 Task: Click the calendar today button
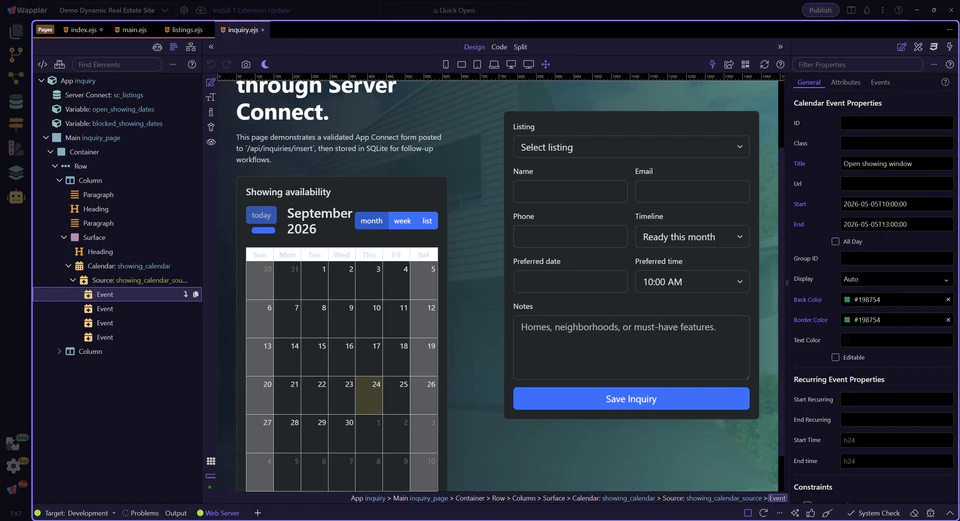[x=261, y=215]
